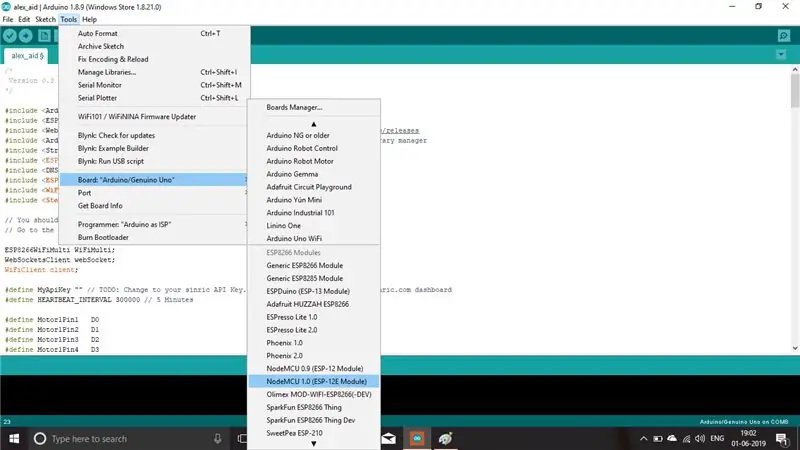
Task: Select Arduino Yún Mini board
Action: 314,199
